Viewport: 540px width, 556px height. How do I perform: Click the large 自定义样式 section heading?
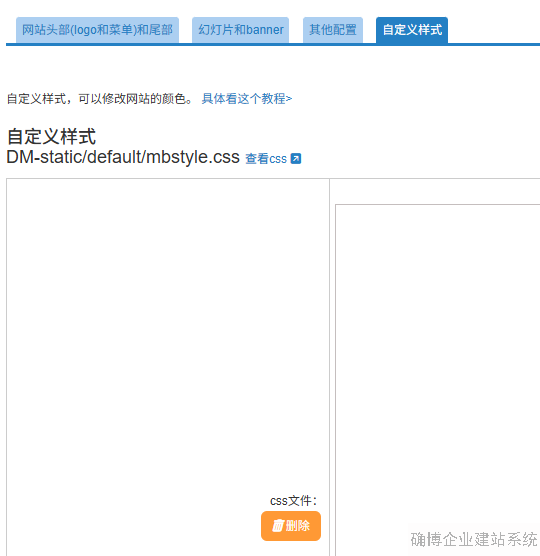click(51, 137)
